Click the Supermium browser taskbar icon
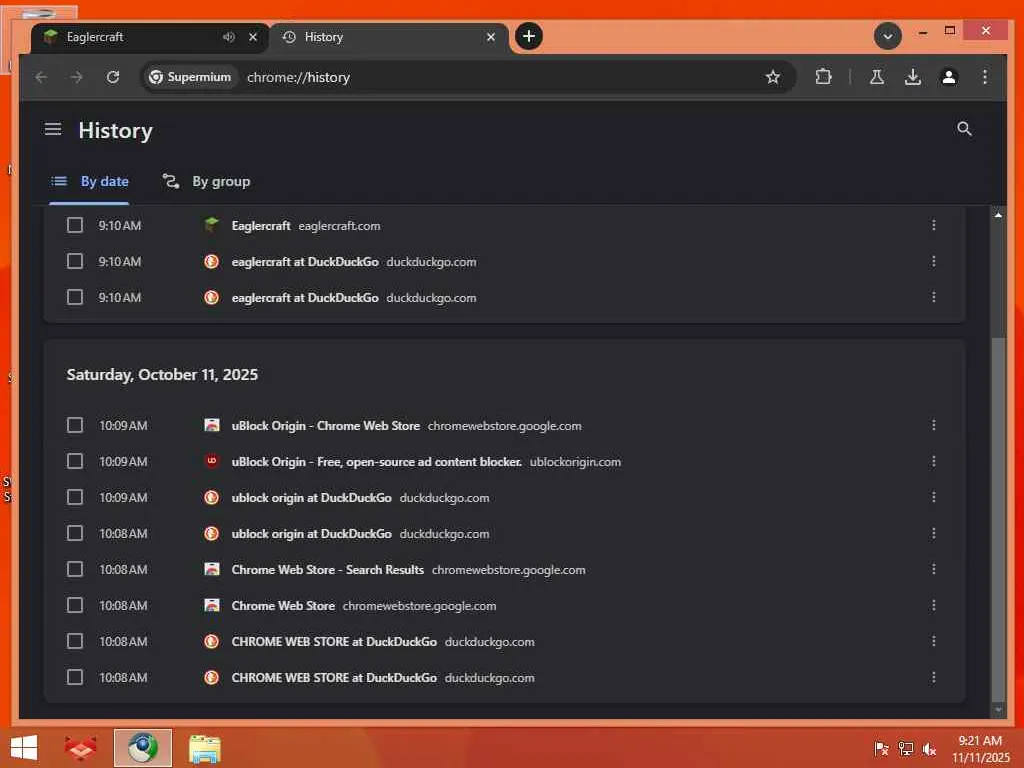This screenshot has height=768, width=1024. (x=142, y=748)
